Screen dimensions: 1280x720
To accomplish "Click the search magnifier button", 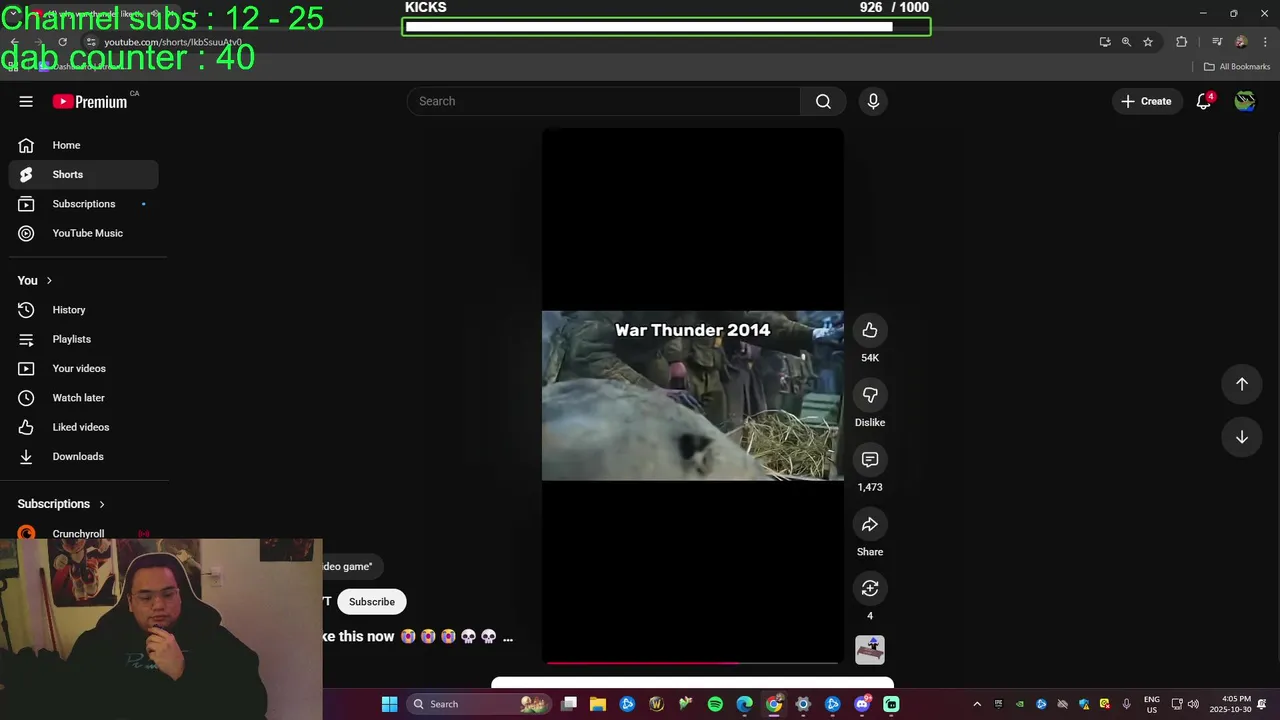I will point(823,101).
